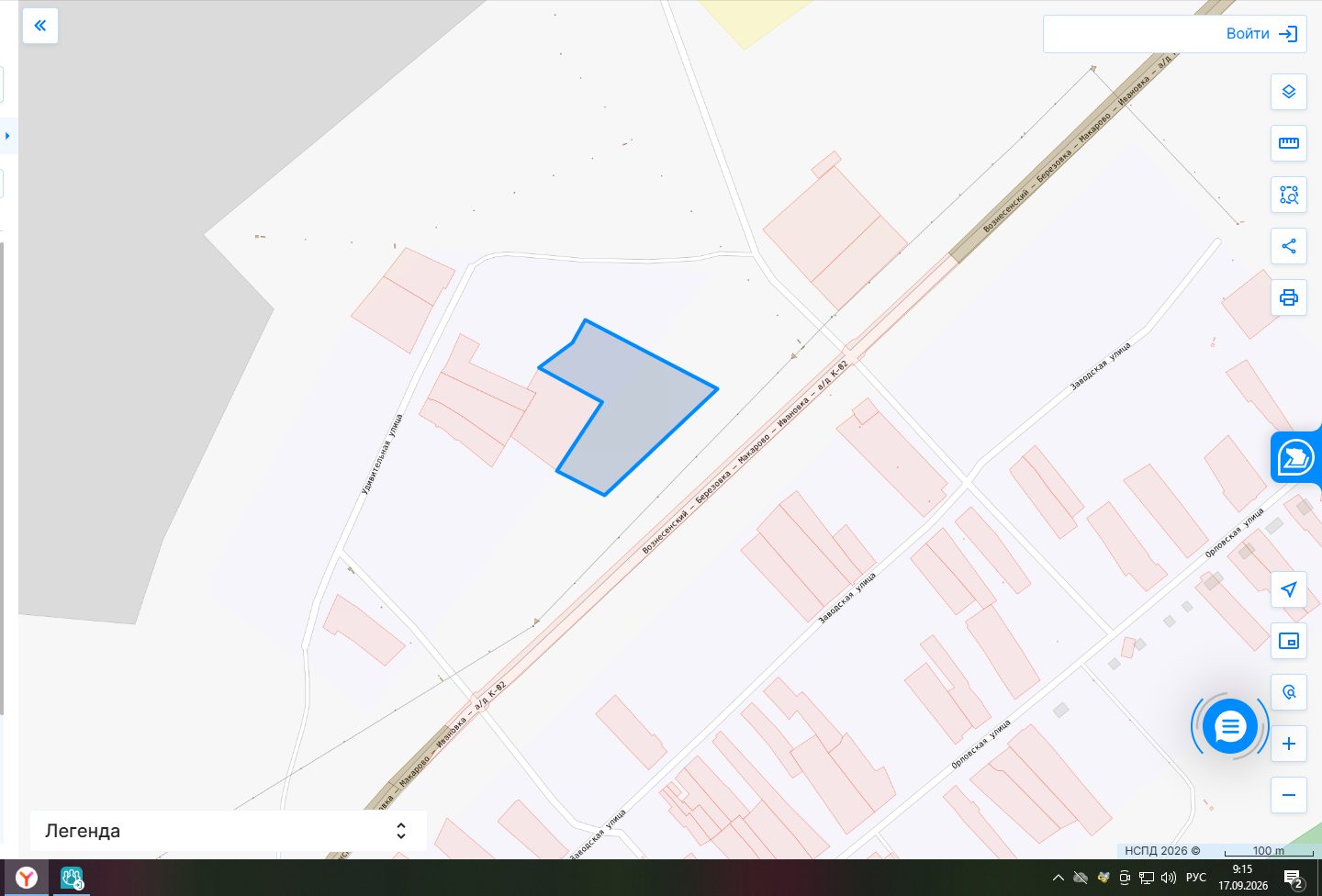Zoom in the map with plus
The height and width of the screenshot is (896, 1322).
(x=1289, y=744)
